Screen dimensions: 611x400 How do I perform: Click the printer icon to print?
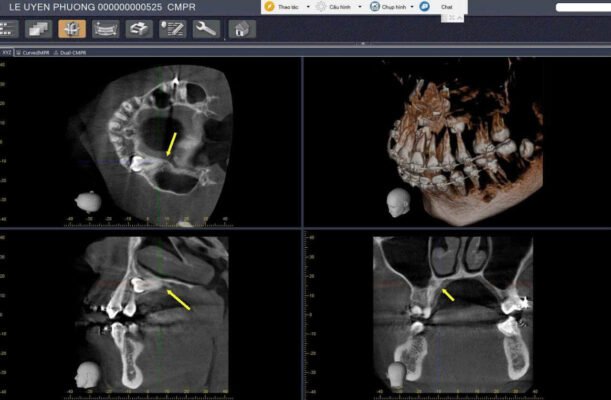click(138, 29)
